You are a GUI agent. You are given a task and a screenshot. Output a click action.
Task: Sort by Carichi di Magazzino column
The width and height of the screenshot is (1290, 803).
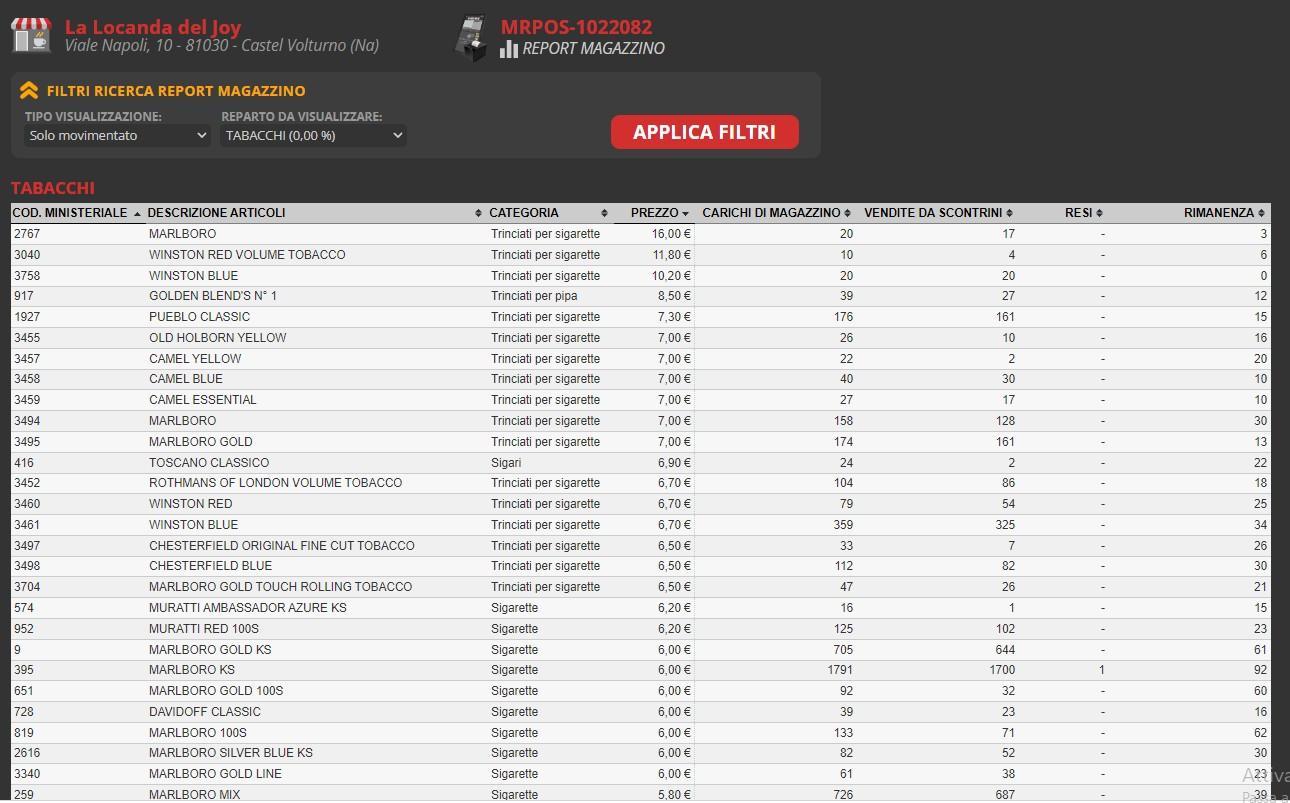(776, 213)
